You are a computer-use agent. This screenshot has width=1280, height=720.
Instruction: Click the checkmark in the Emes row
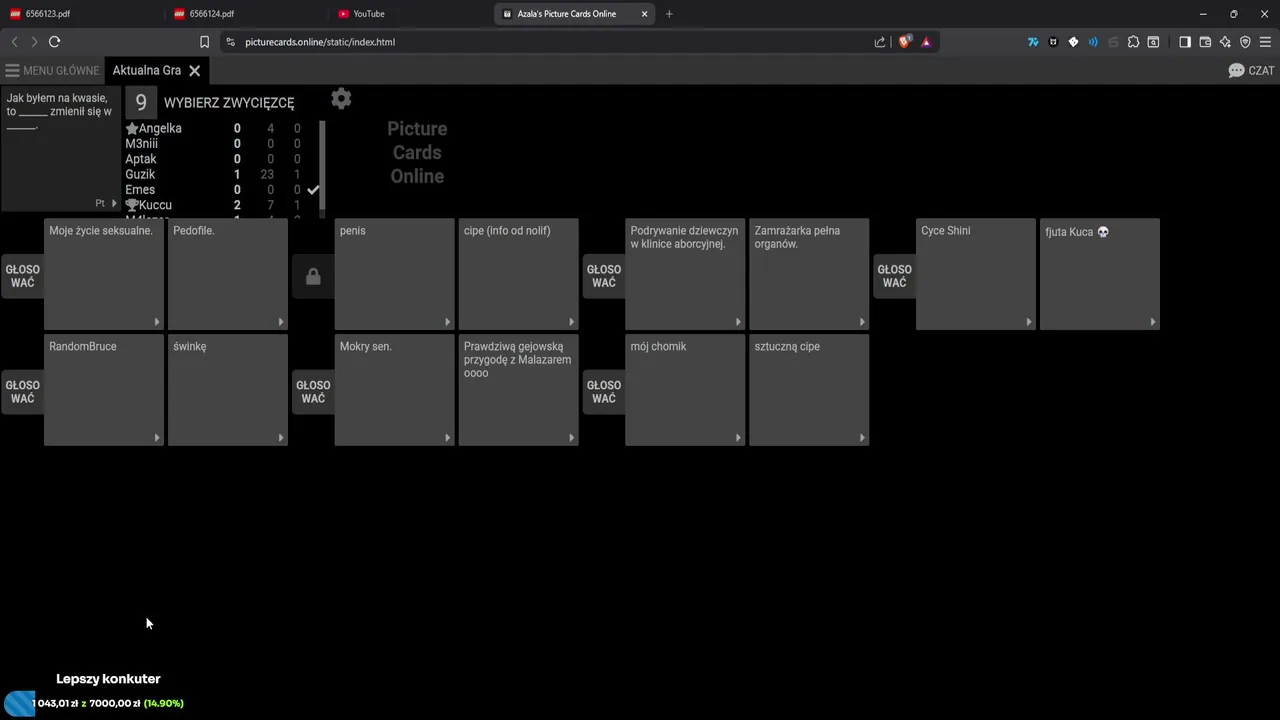313,190
